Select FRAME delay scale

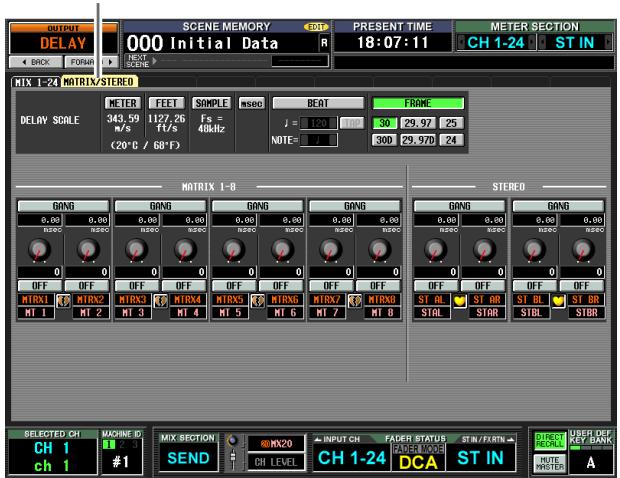(x=418, y=103)
